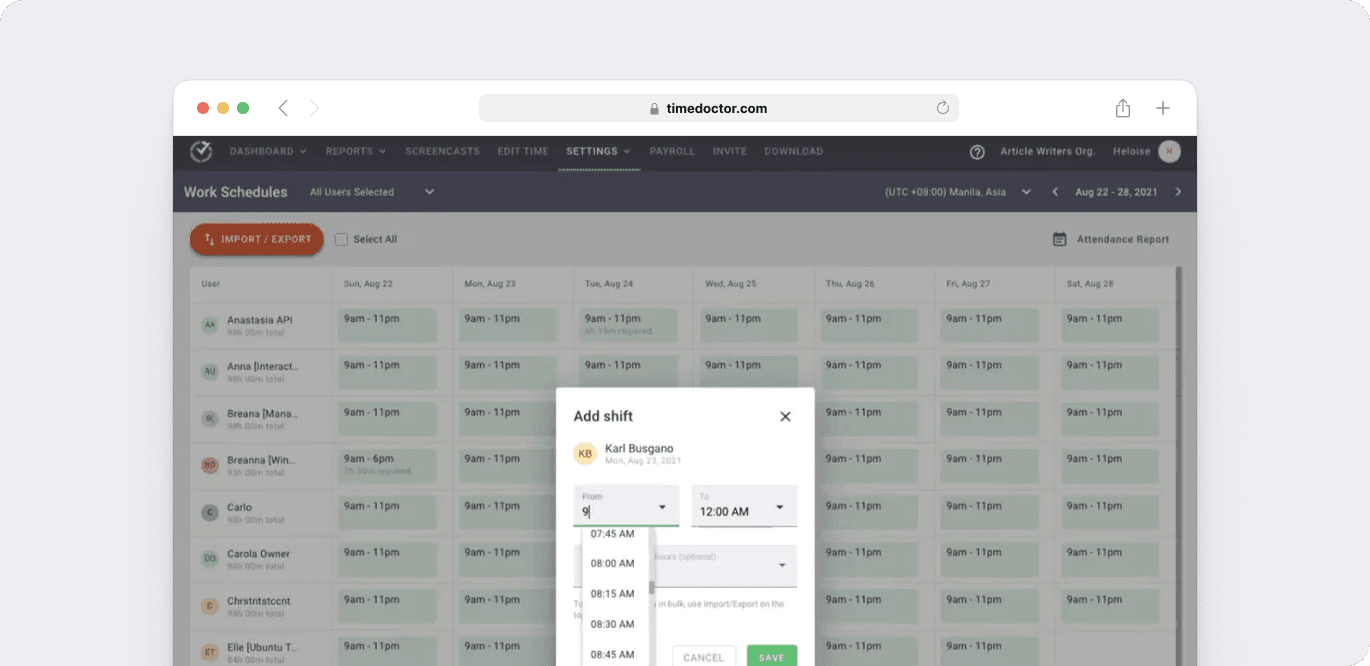1370x666 pixels.
Task: Enable the Select All checkbox
Action: (341, 239)
